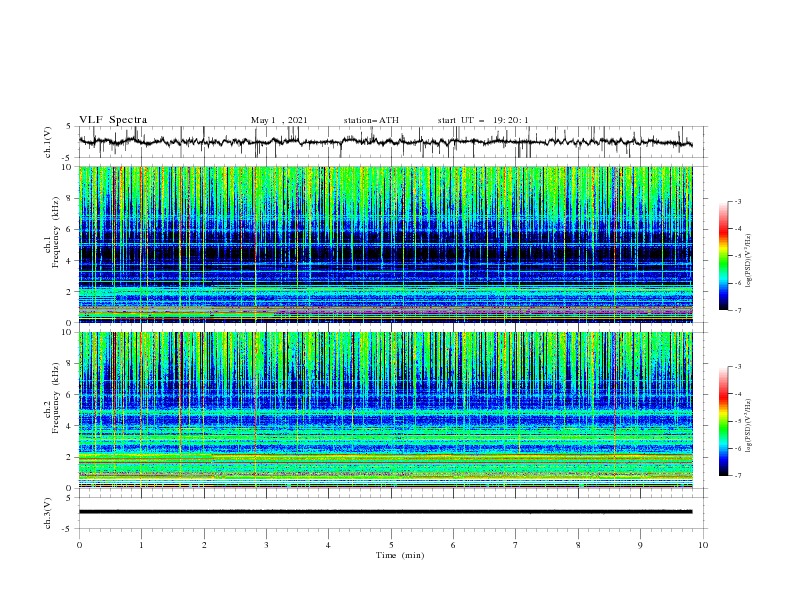Click the 'start UT = 19:20:1' label
The image size is (792, 612).
pos(483,120)
